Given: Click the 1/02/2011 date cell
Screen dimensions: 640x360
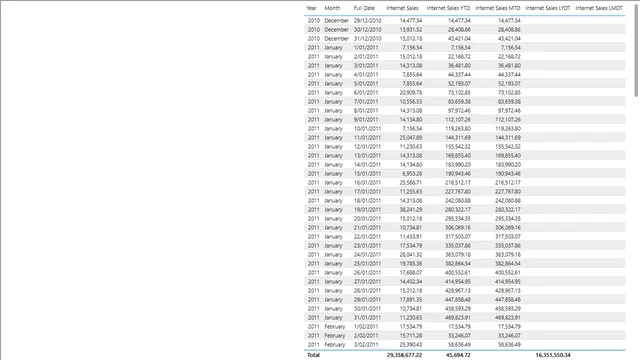Looking at the screenshot, I should click(366, 327).
